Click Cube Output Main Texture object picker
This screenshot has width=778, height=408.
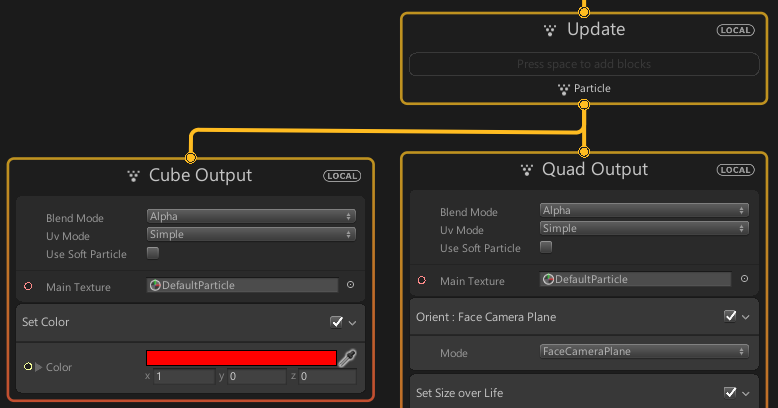coord(350,285)
